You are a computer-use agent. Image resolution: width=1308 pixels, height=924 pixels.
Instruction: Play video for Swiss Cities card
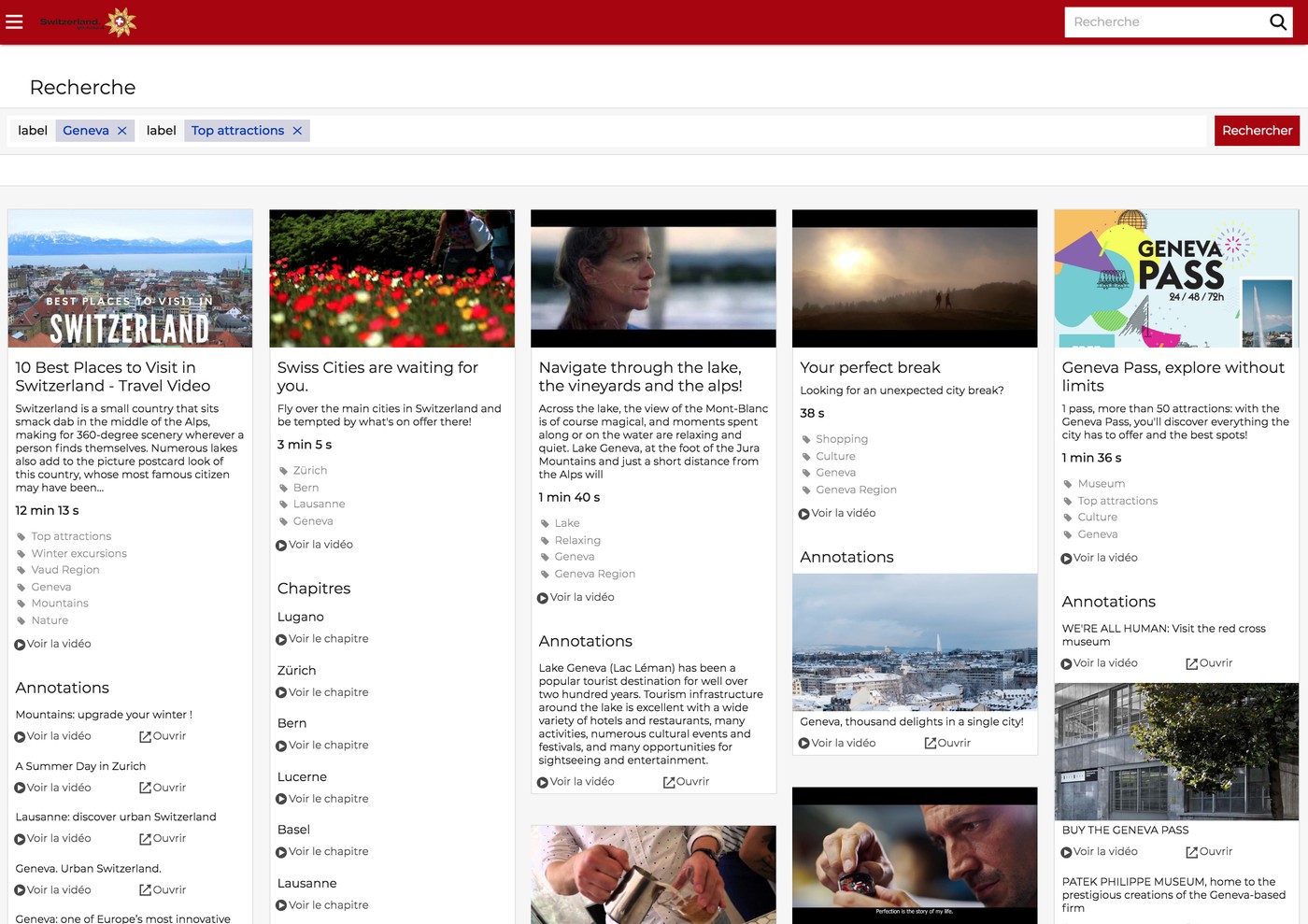314,545
